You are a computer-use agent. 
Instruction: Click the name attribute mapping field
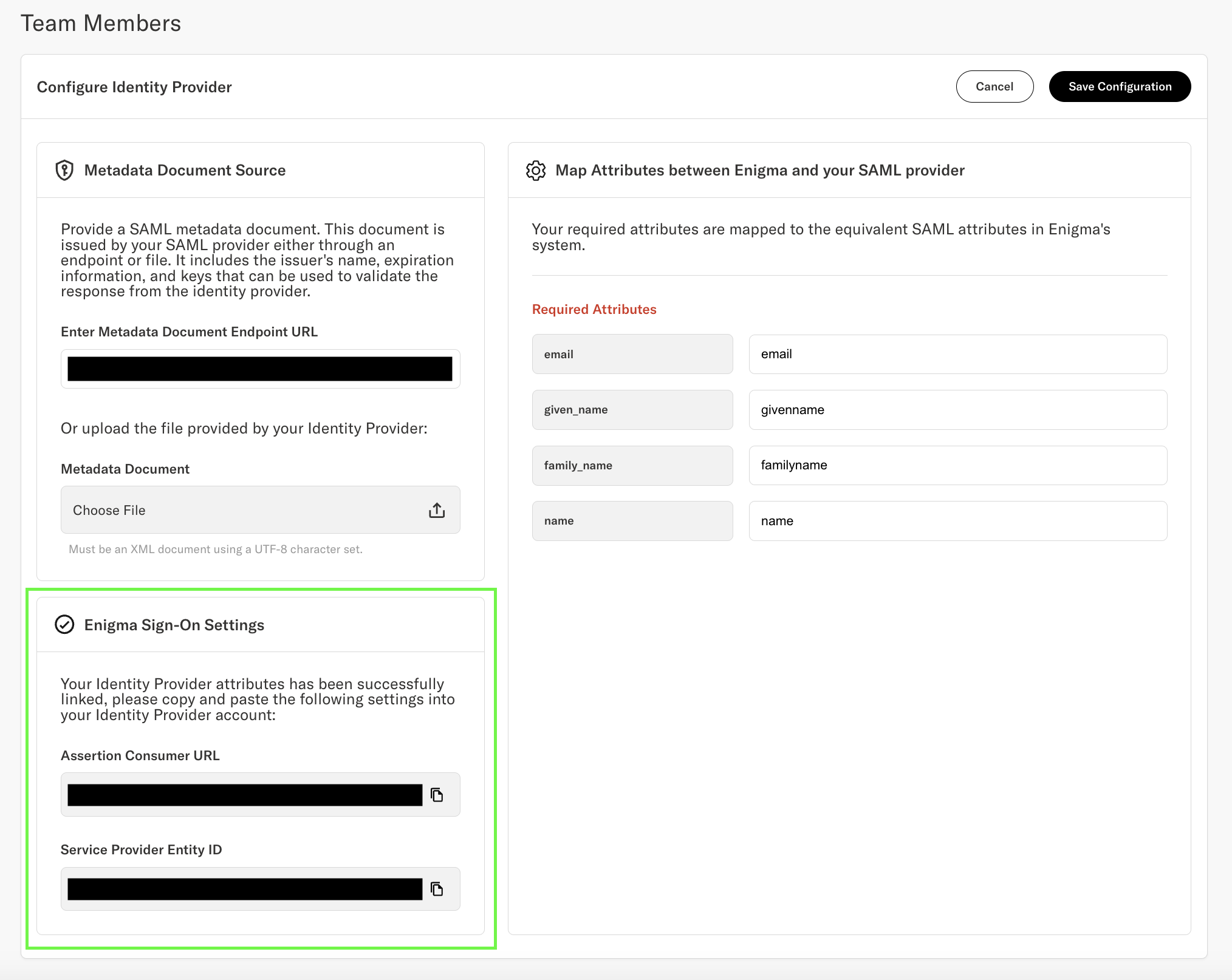point(958,520)
